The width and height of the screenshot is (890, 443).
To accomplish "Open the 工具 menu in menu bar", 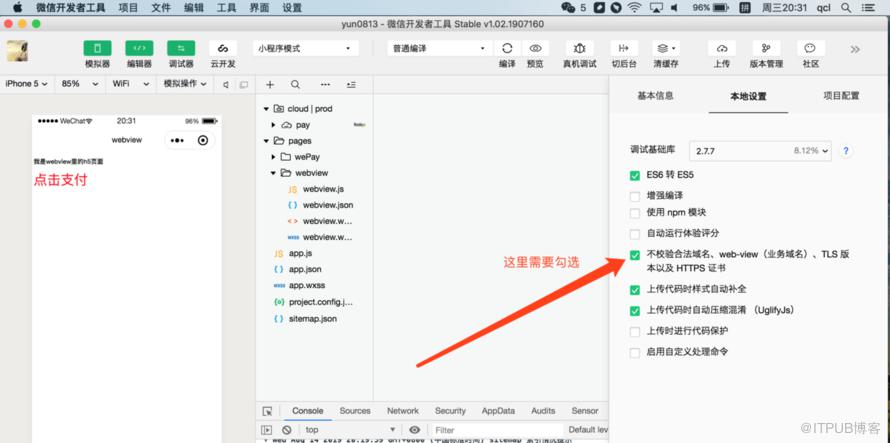I will (226, 8).
